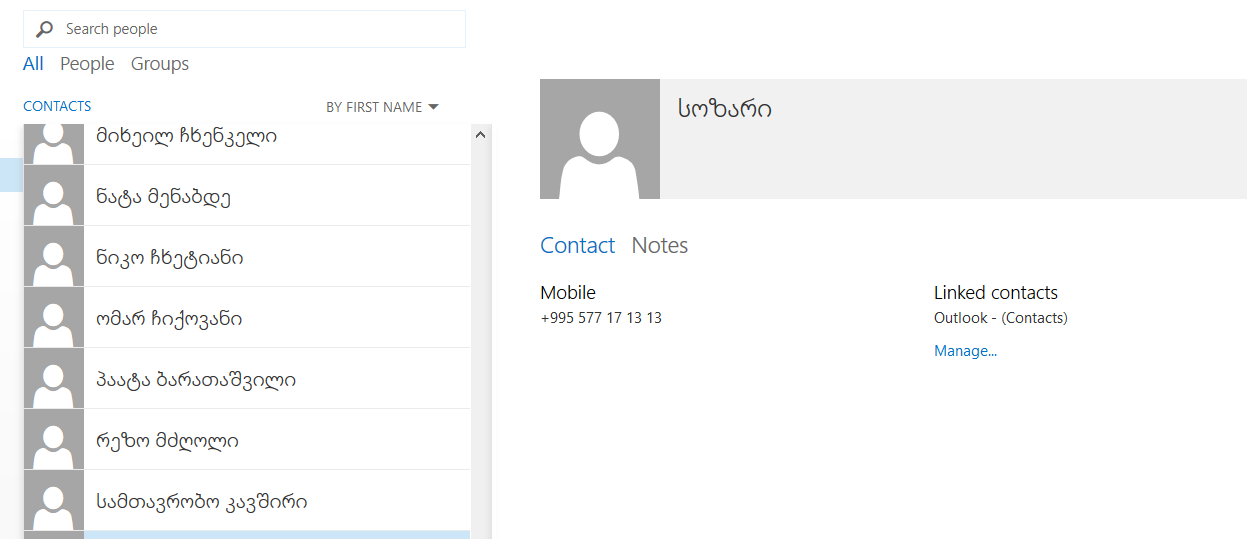1247x539 pixels.
Task: Click the Manage... linked contacts link
Action: point(965,351)
